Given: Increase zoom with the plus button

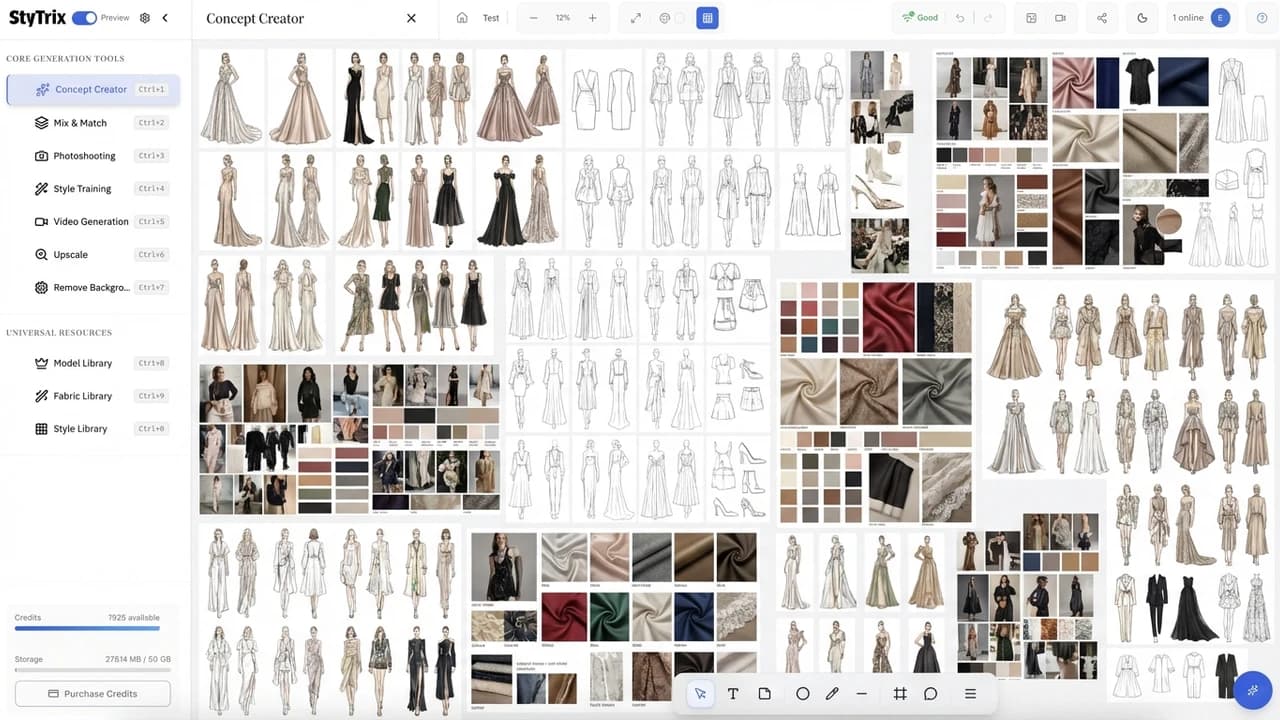Looking at the screenshot, I should (x=592, y=18).
